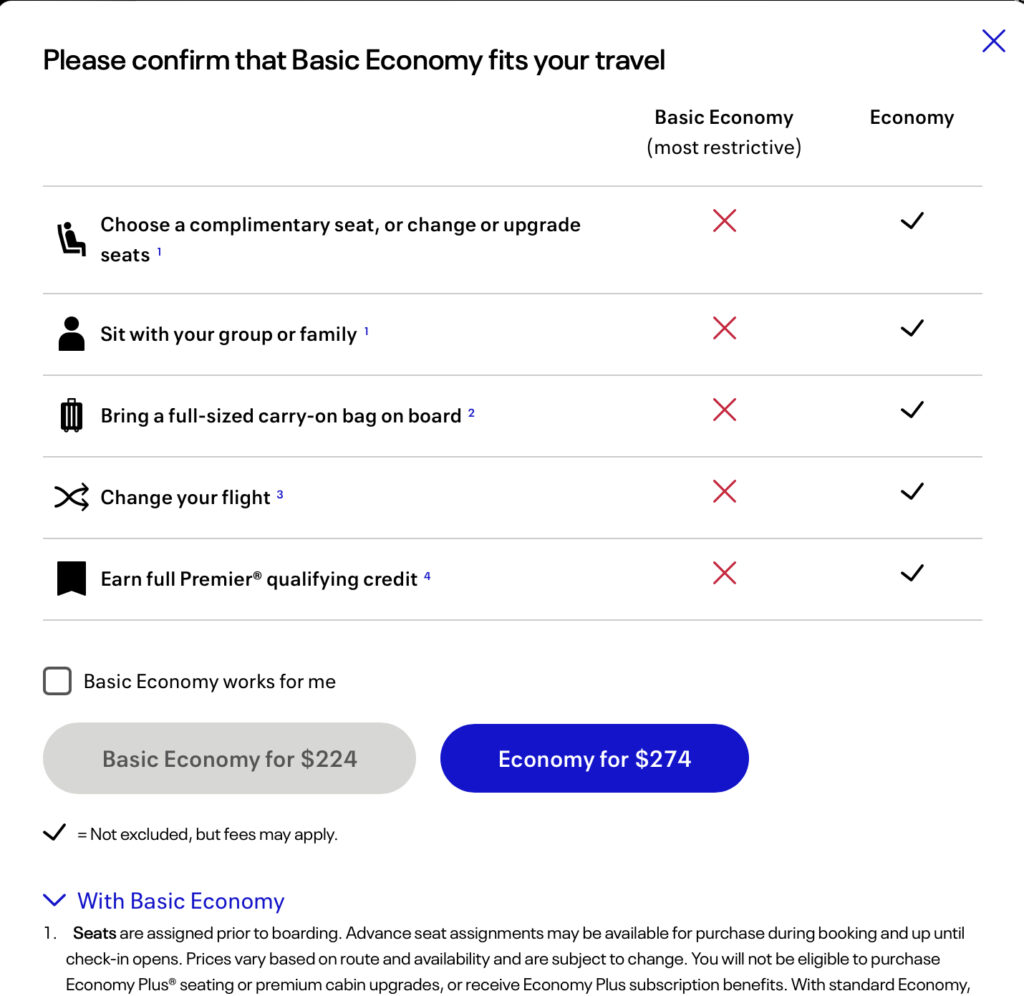Open footnote 2 for carry-on bag
Viewport: 1024px width, 996px height.
(x=471, y=412)
